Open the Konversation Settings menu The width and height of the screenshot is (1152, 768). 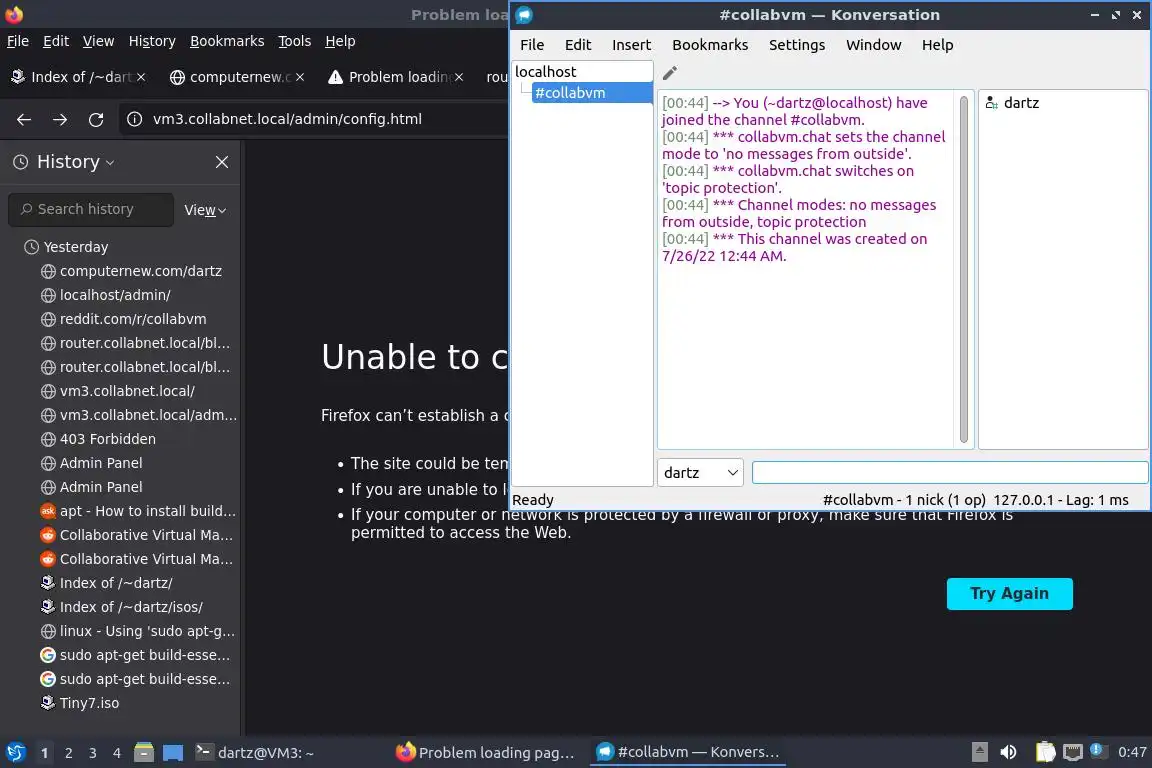[x=796, y=45]
